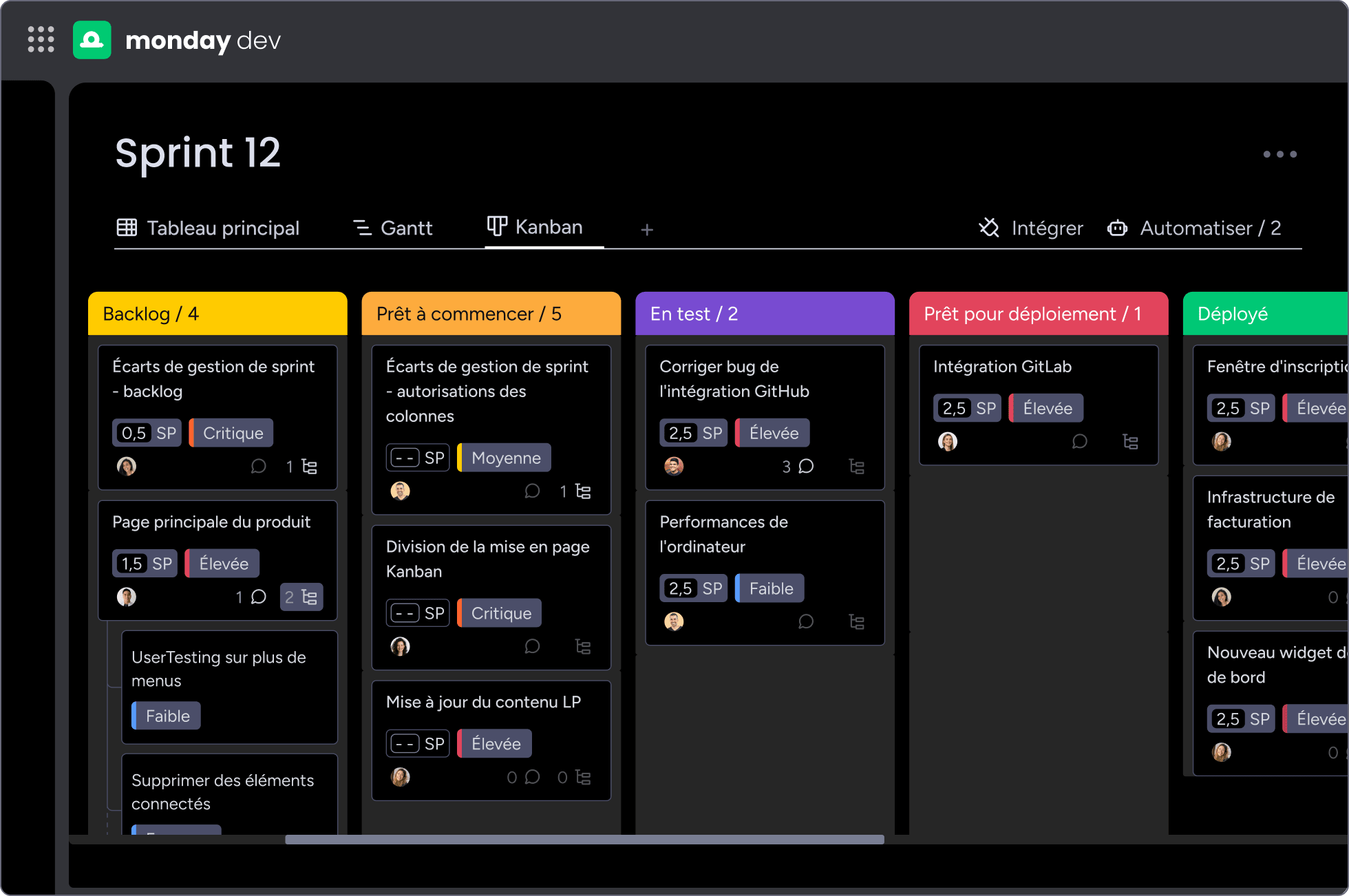1349x896 pixels.
Task: Open subitems on Division de la mise card
Action: (583, 646)
